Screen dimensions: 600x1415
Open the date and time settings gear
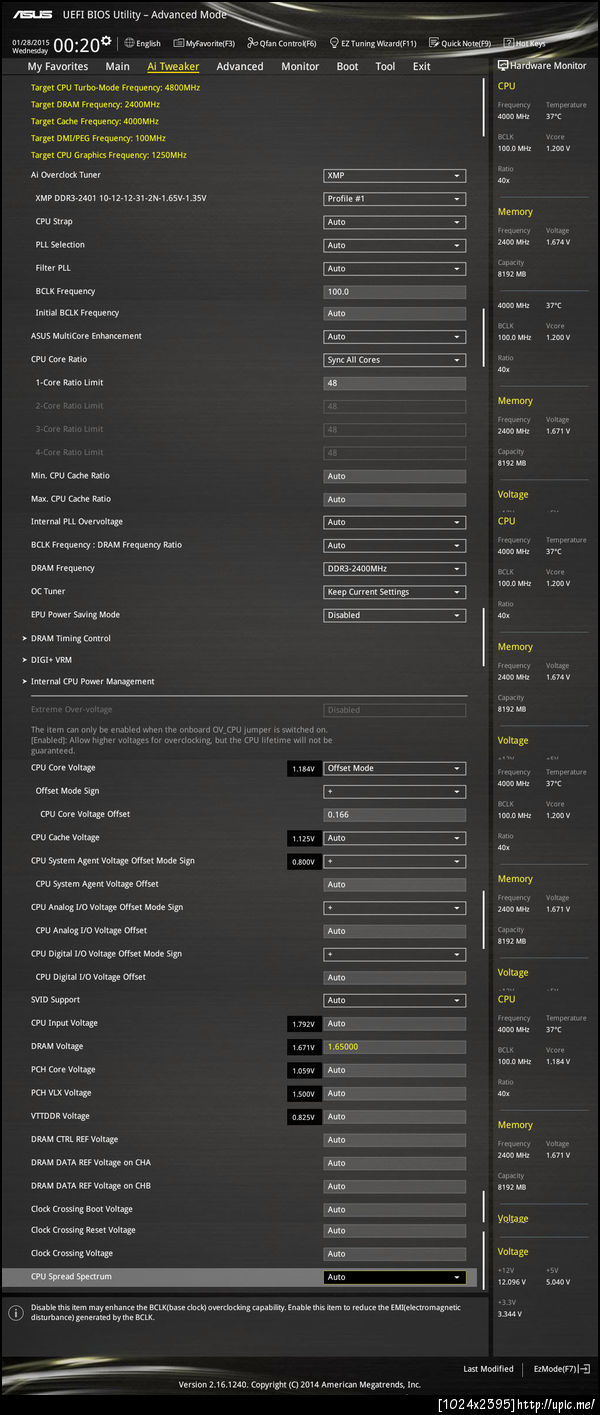coord(106,41)
